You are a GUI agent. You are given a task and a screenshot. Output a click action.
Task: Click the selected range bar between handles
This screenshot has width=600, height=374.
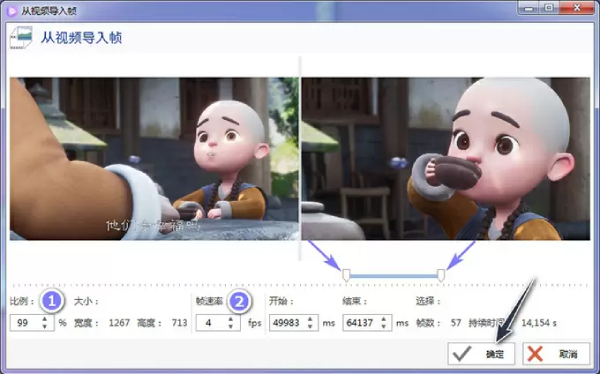(x=393, y=276)
